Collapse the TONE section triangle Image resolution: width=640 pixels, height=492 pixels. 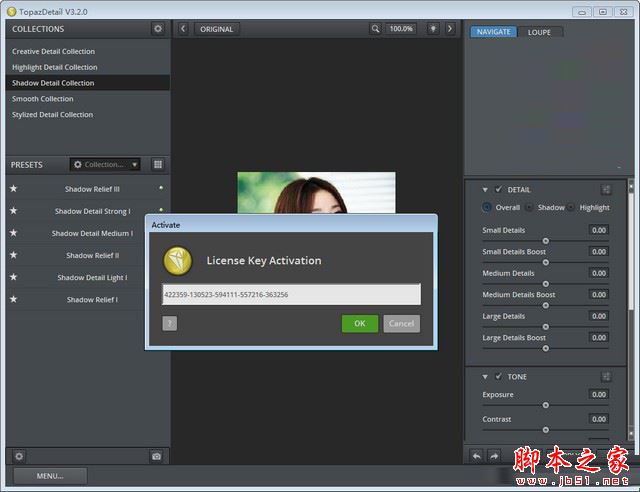pos(485,377)
